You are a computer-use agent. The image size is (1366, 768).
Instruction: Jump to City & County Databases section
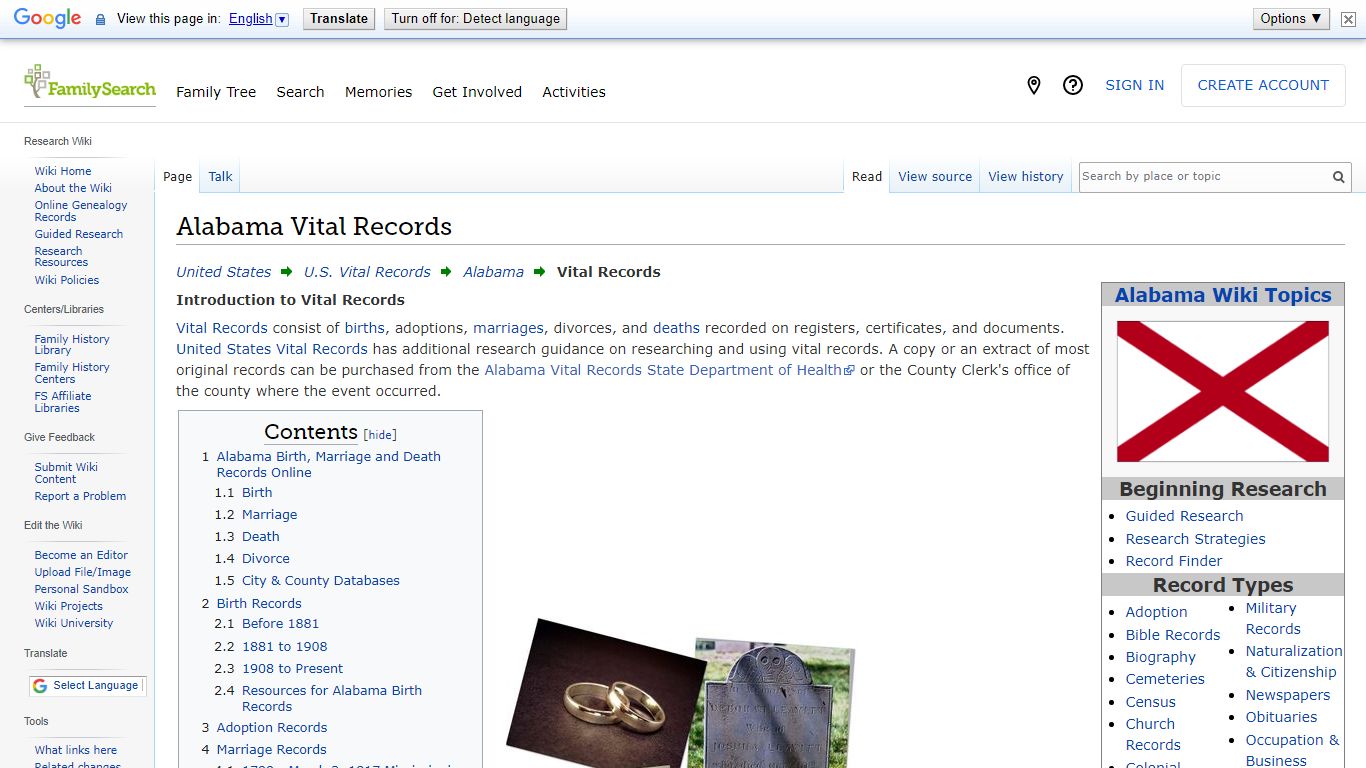(320, 581)
